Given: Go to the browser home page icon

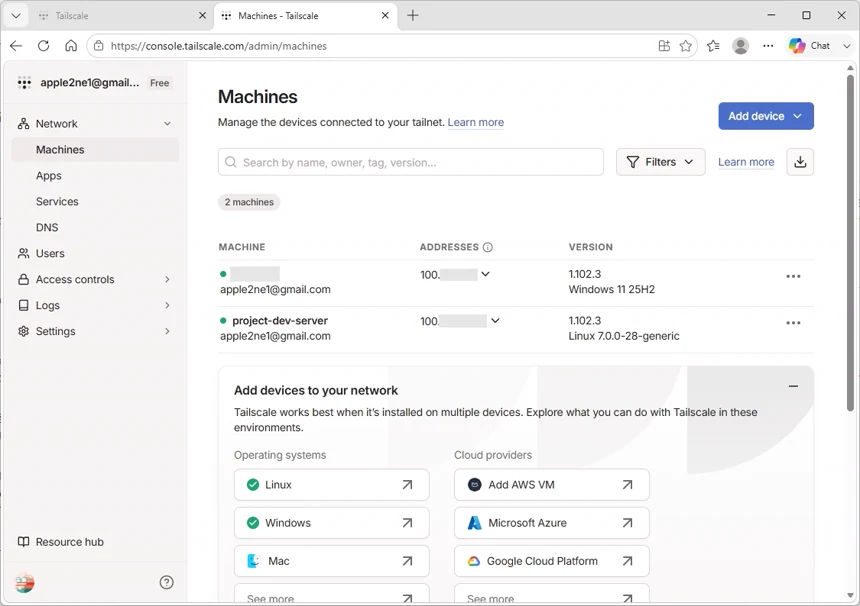Looking at the screenshot, I should [71, 46].
